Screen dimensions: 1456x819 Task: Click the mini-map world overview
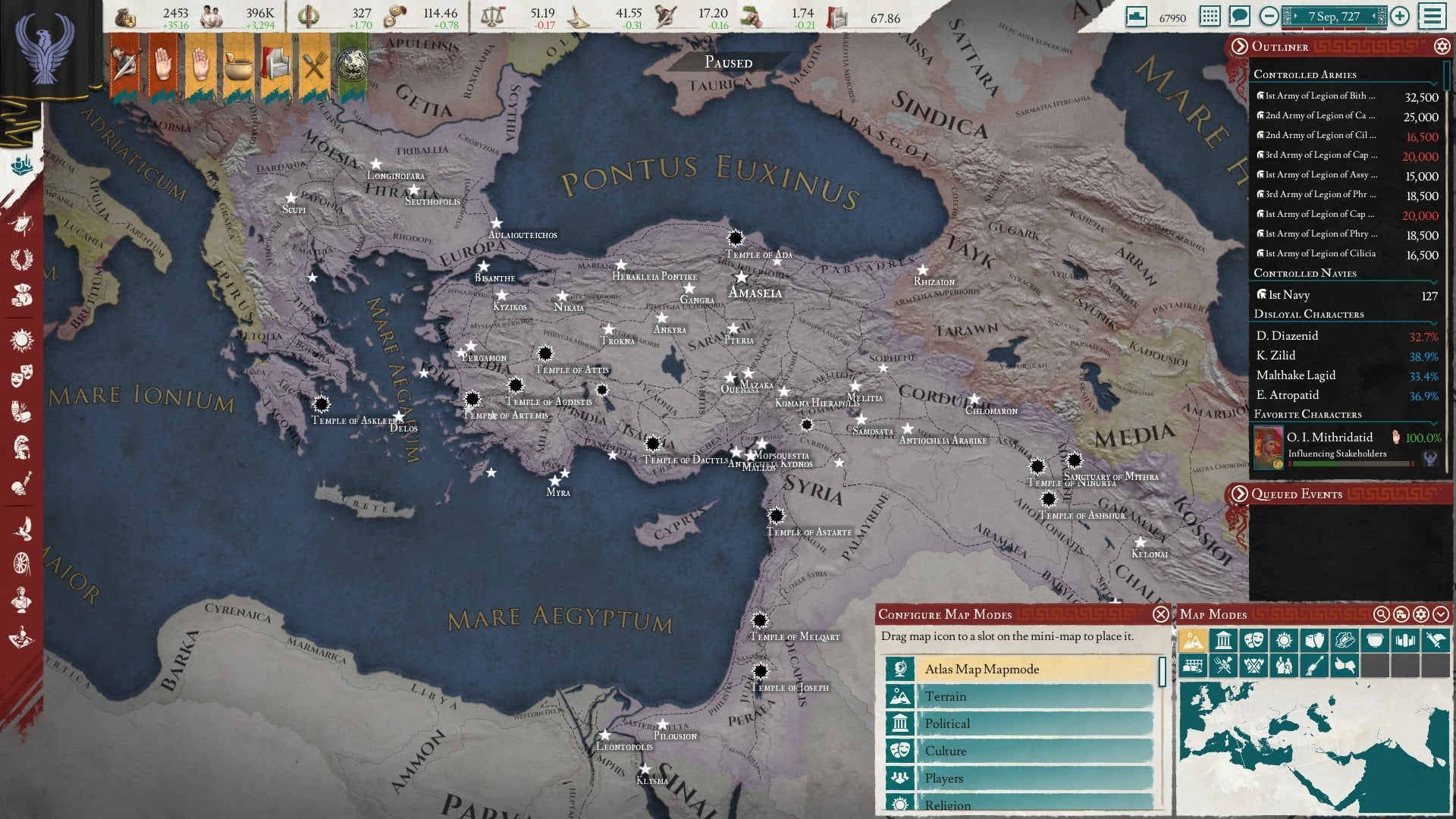click(x=1314, y=748)
